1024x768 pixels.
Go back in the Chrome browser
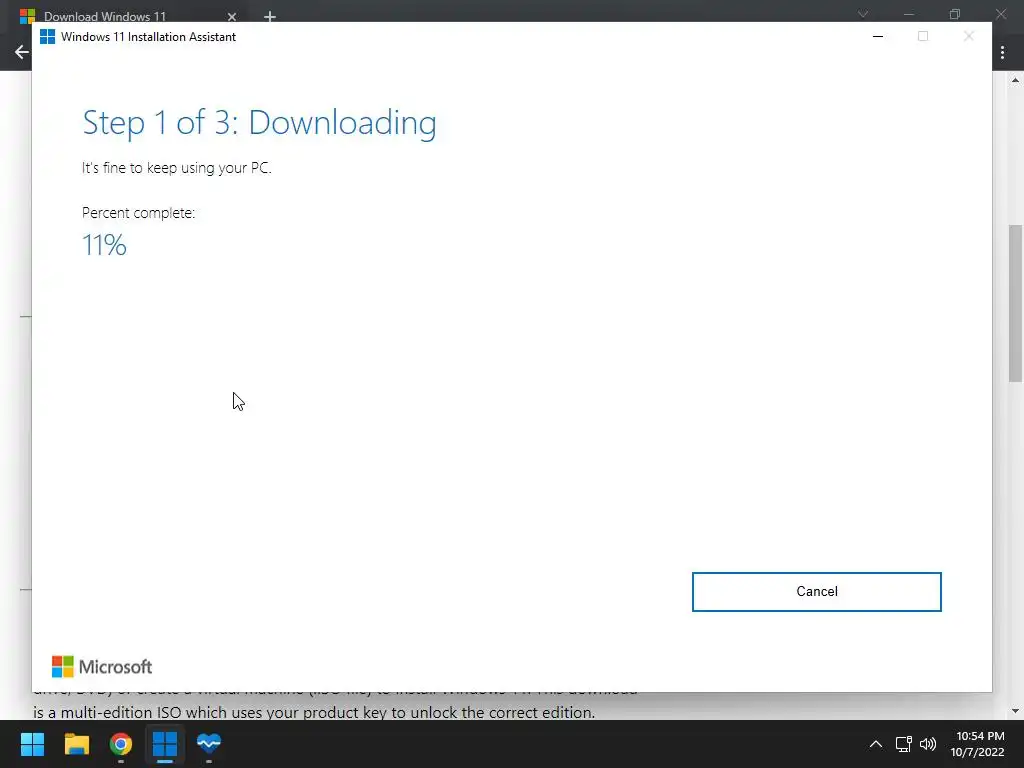pos(22,52)
